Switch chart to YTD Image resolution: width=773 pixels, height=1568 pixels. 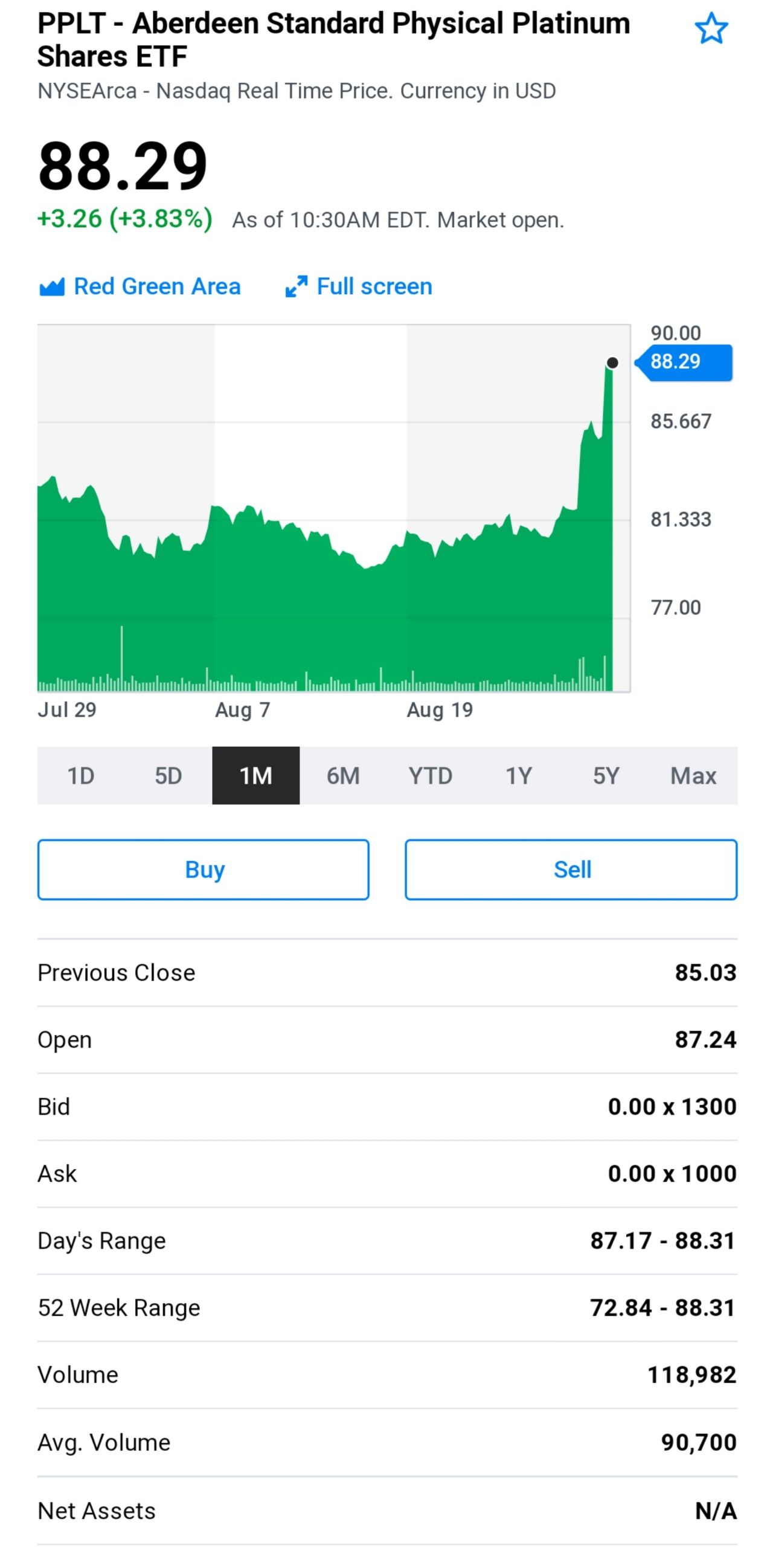coord(431,775)
